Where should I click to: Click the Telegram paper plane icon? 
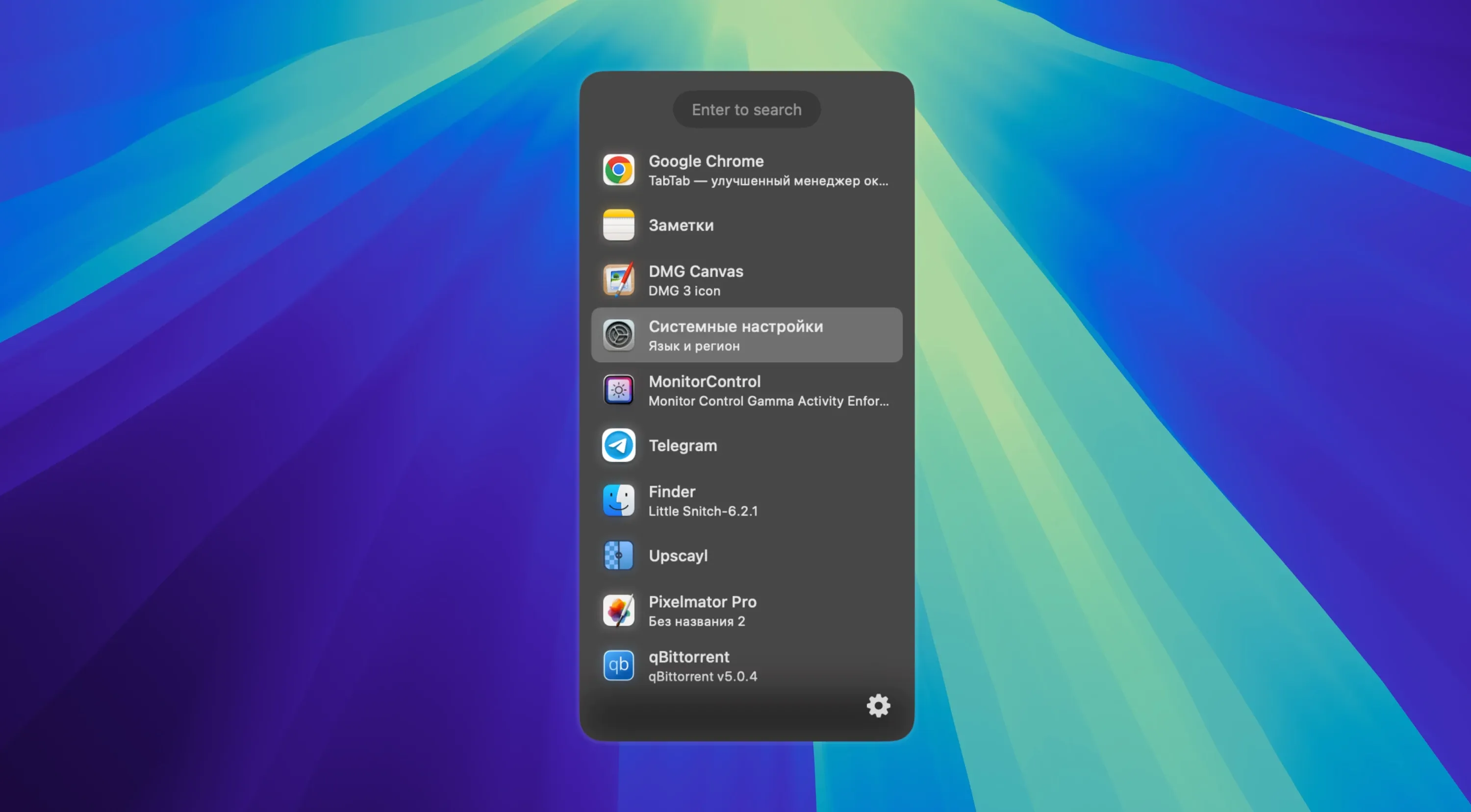tap(618, 445)
